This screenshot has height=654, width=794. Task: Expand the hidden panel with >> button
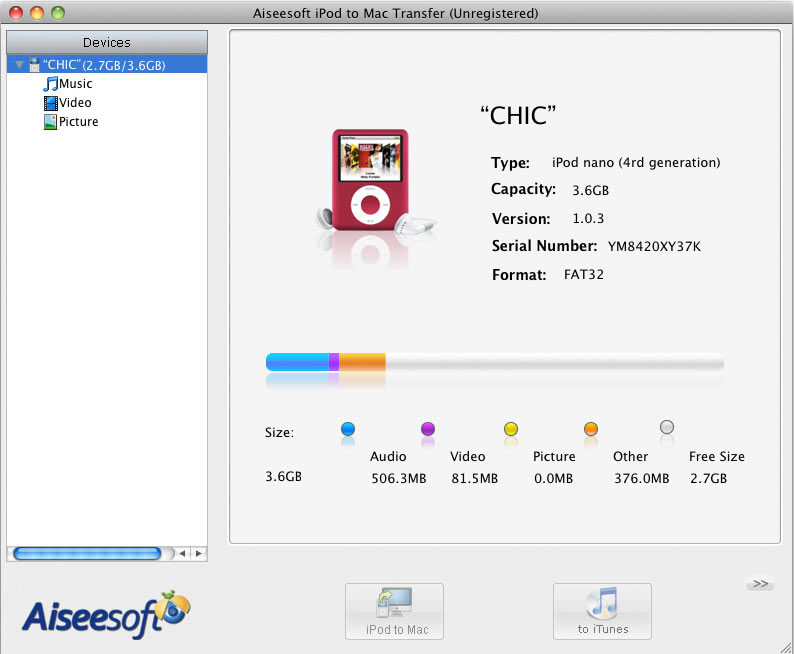point(761,583)
